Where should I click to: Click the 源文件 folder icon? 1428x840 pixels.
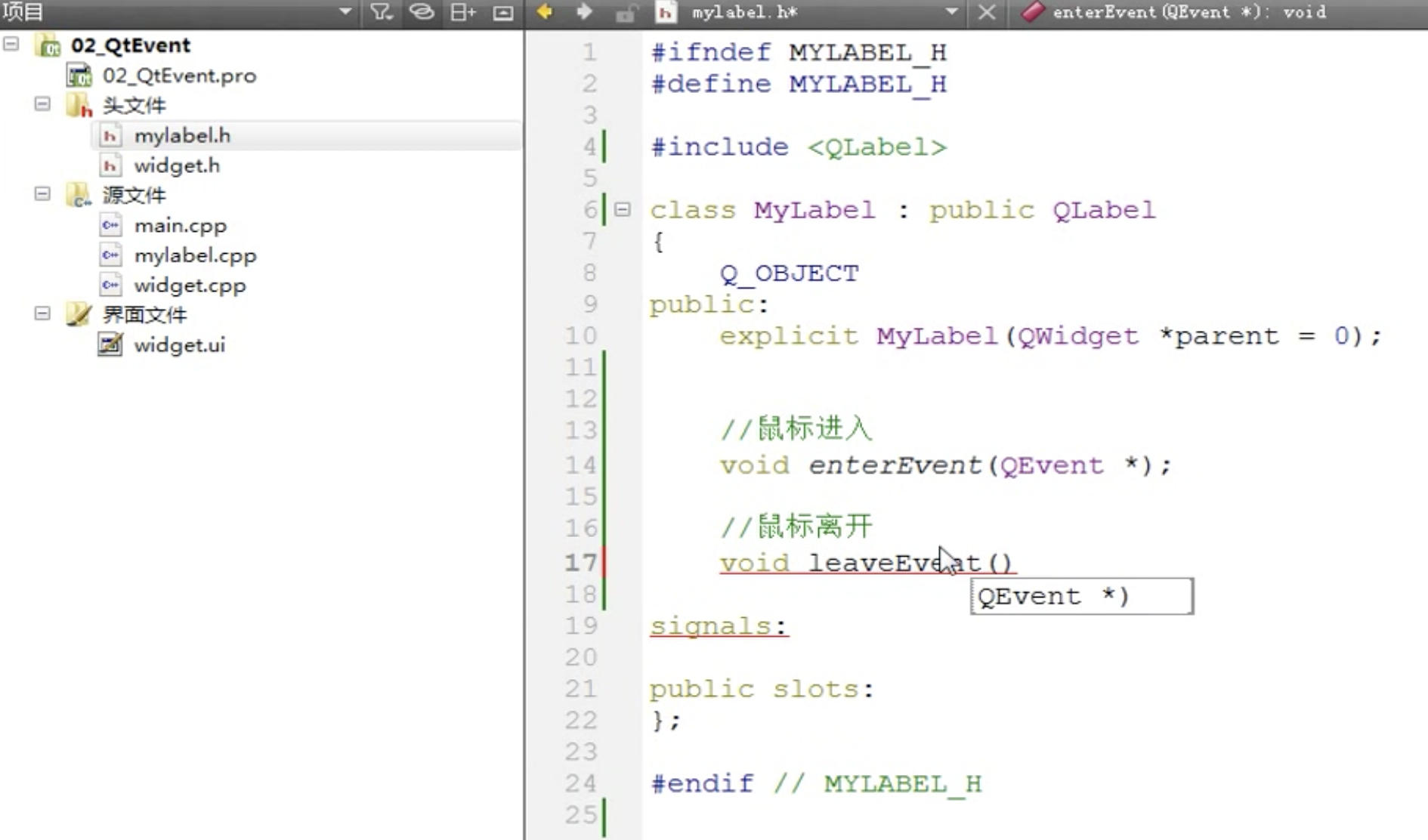pyautogui.click(x=79, y=195)
